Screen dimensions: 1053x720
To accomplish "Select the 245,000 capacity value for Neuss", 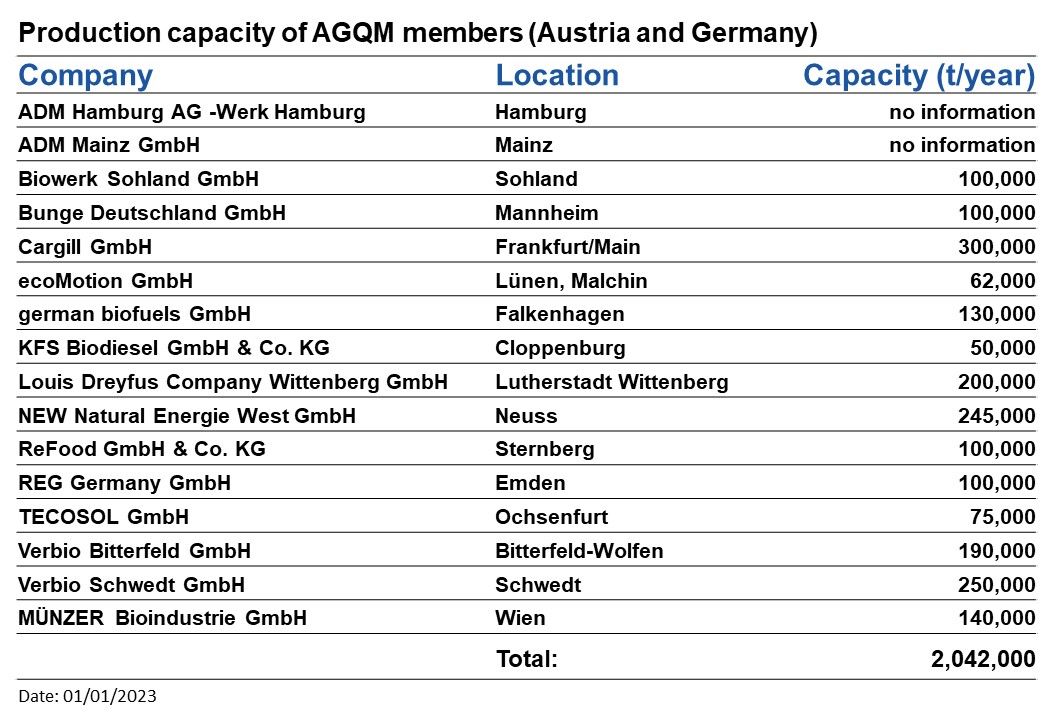I will coord(997,416).
